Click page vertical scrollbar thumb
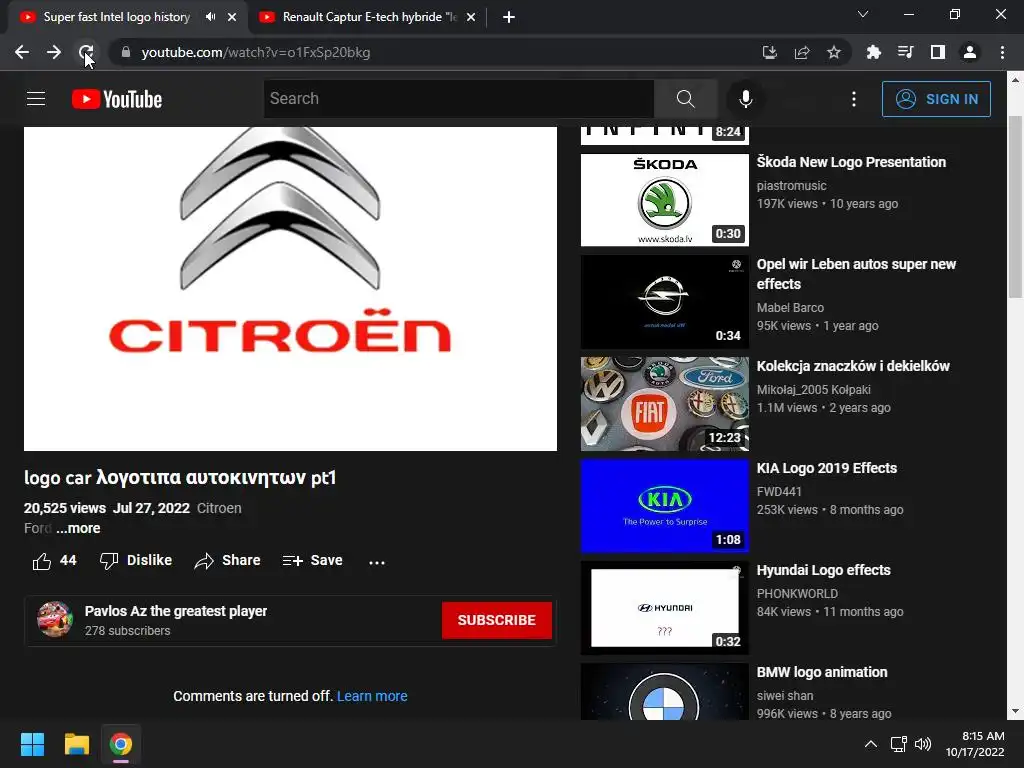The height and width of the screenshot is (768, 1024). pos(1015,207)
